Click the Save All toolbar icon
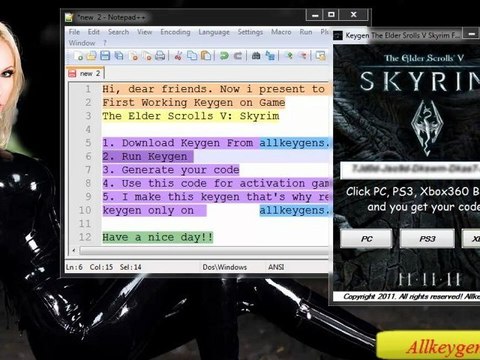The image size is (480, 360). point(119,56)
